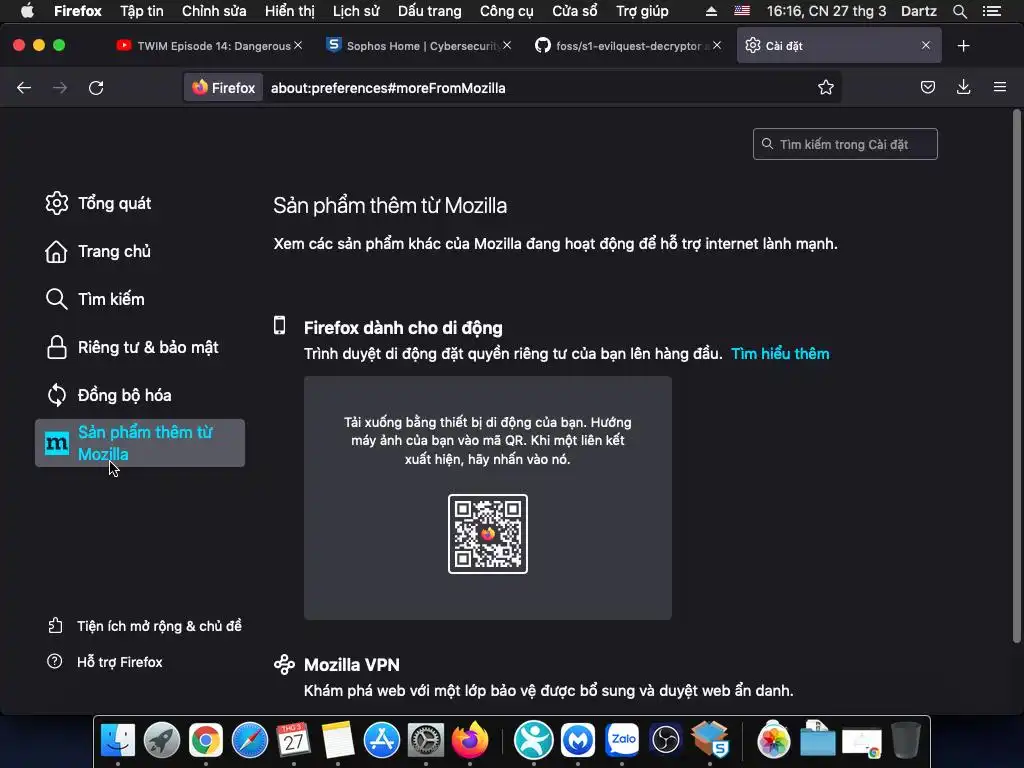Reload the current page
The image size is (1024, 768).
(x=96, y=88)
